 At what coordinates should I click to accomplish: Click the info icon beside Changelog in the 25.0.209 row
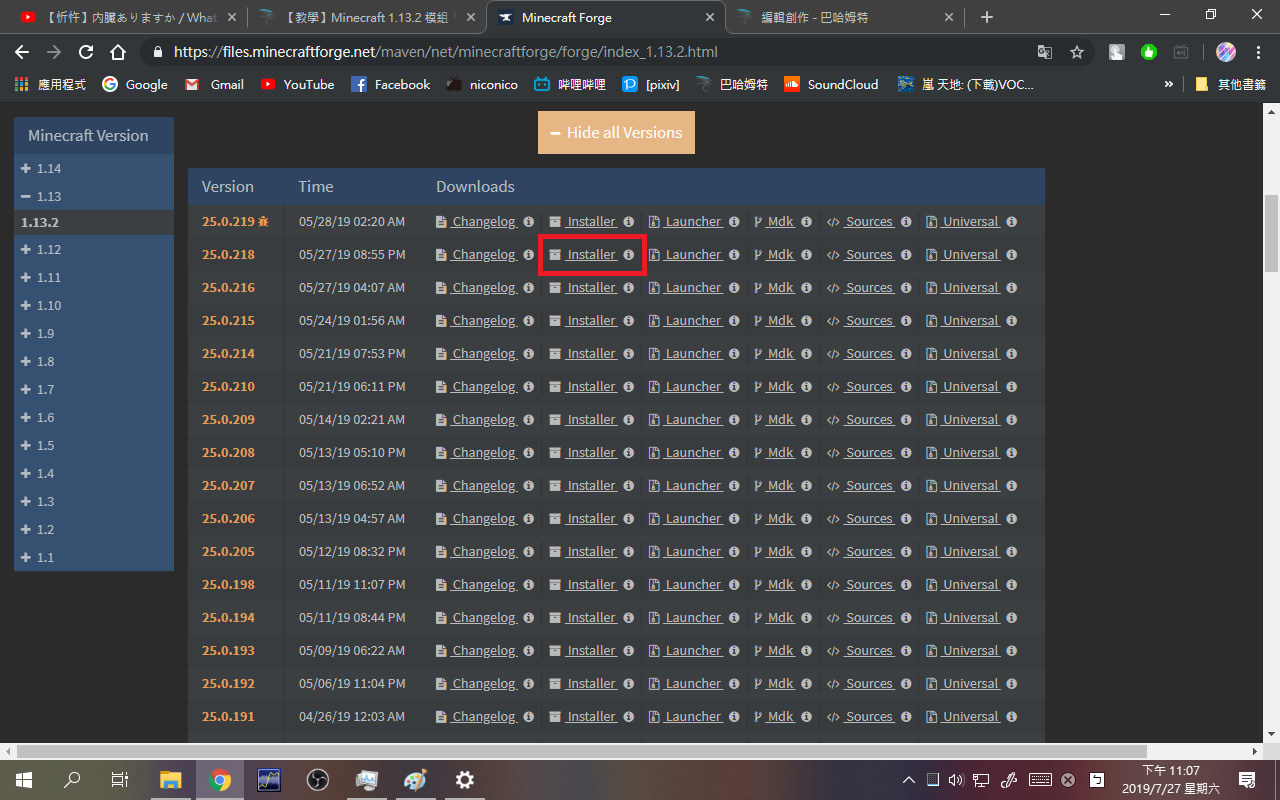(x=528, y=420)
